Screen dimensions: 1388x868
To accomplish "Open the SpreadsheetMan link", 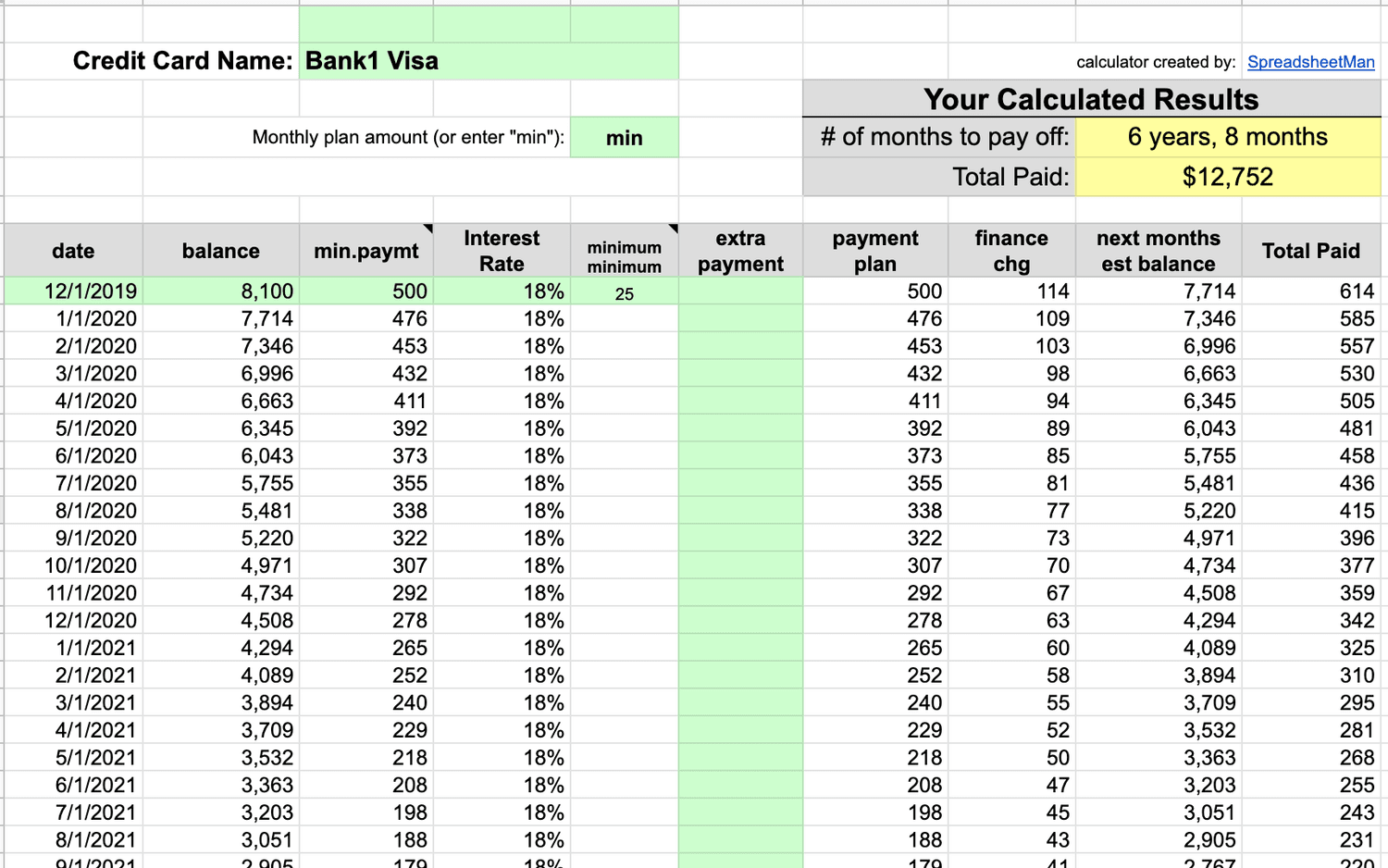I will click(1310, 62).
